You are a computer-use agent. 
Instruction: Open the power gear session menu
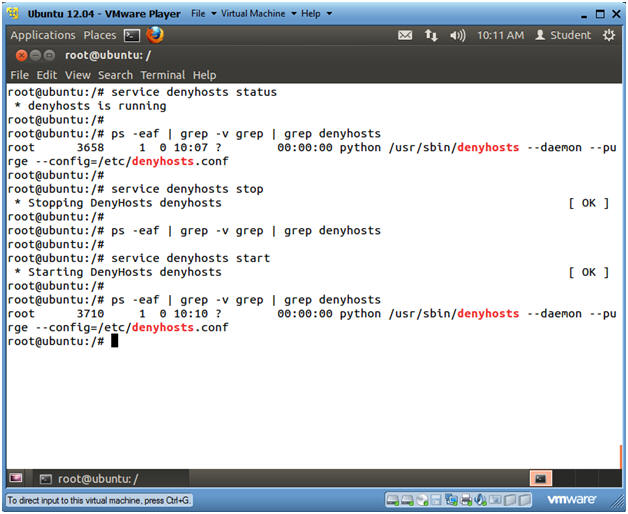coord(609,35)
